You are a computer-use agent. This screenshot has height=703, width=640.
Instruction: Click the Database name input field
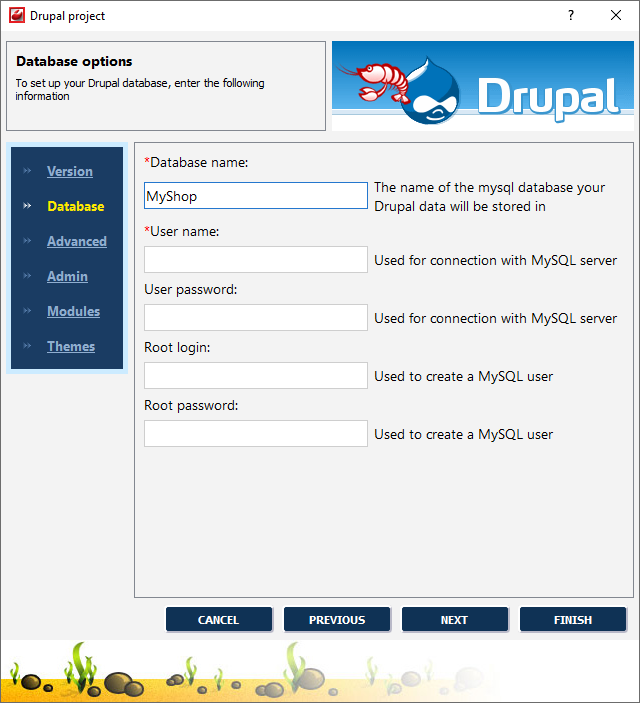(256, 195)
